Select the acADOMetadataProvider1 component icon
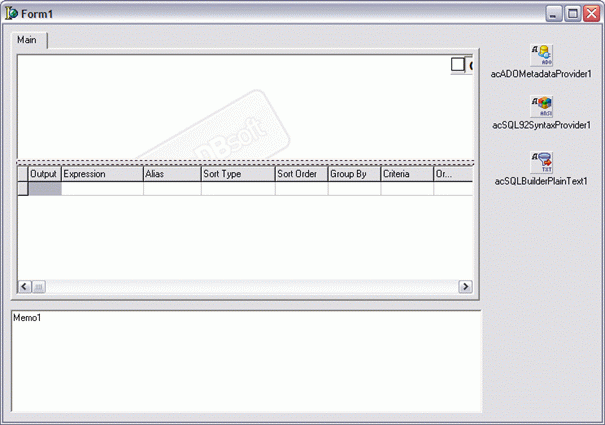The image size is (605, 425). tap(542, 56)
